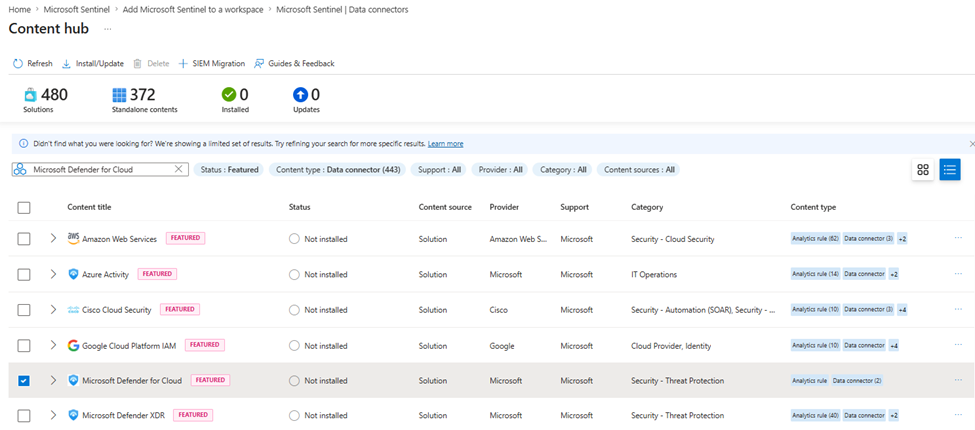This screenshot has height=430, width=975.
Task: Sort by the Provider column header
Action: click(x=504, y=207)
